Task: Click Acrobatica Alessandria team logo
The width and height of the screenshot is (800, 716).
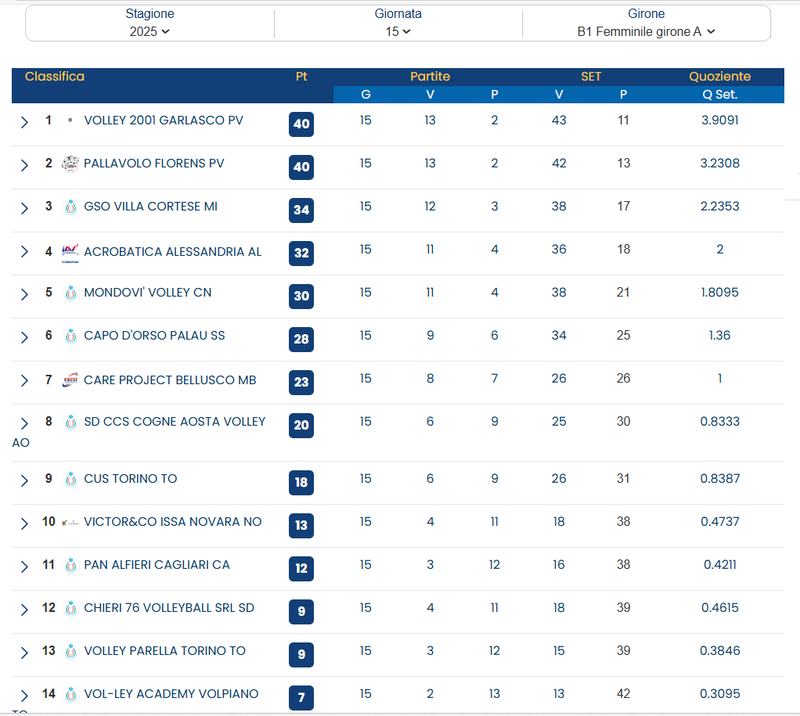Action: click(x=70, y=252)
